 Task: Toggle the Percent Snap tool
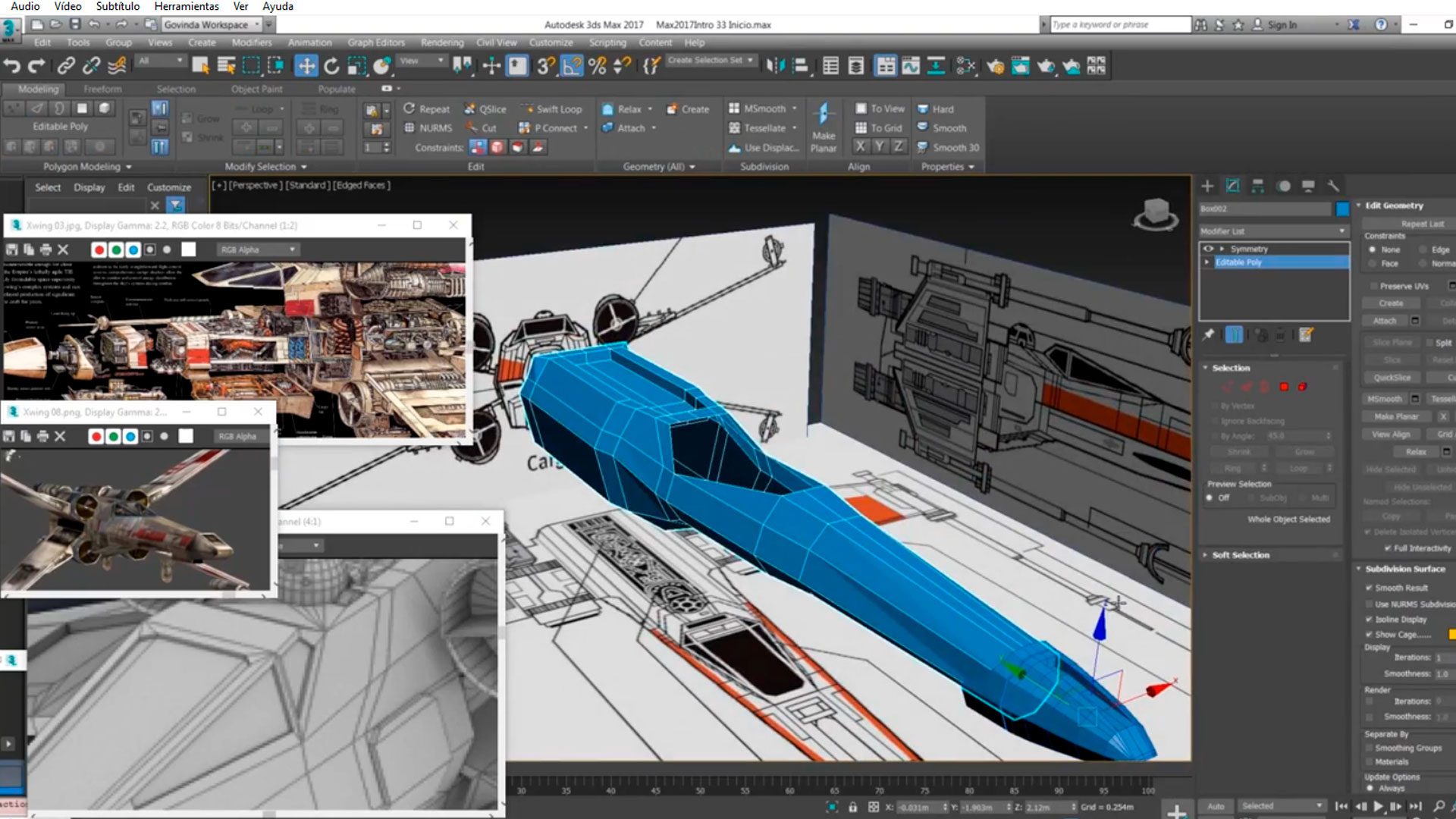pyautogui.click(x=598, y=66)
